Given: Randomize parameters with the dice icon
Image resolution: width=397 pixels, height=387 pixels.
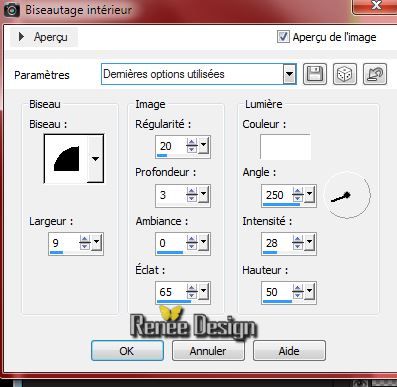Looking at the screenshot, I should [345, 74].
